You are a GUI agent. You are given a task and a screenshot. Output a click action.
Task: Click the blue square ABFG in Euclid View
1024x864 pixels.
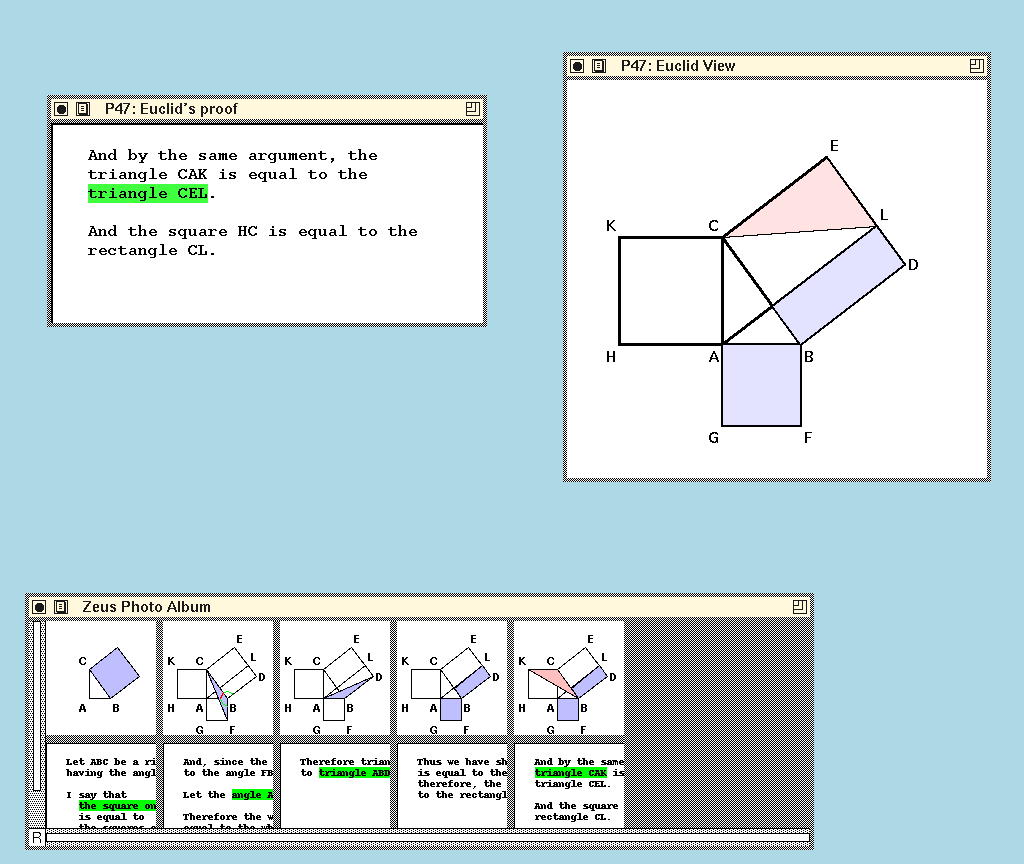tap(761, 385)
